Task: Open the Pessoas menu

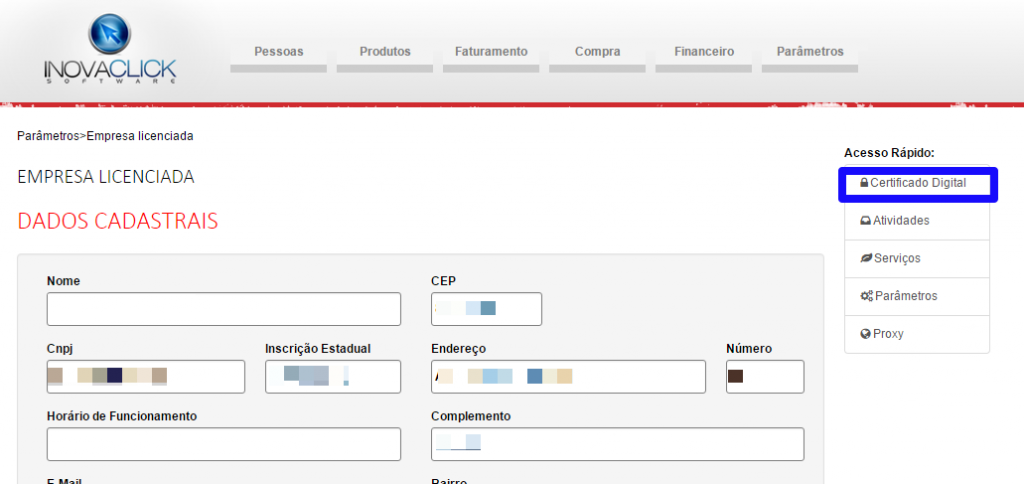Action: point(278,52)
